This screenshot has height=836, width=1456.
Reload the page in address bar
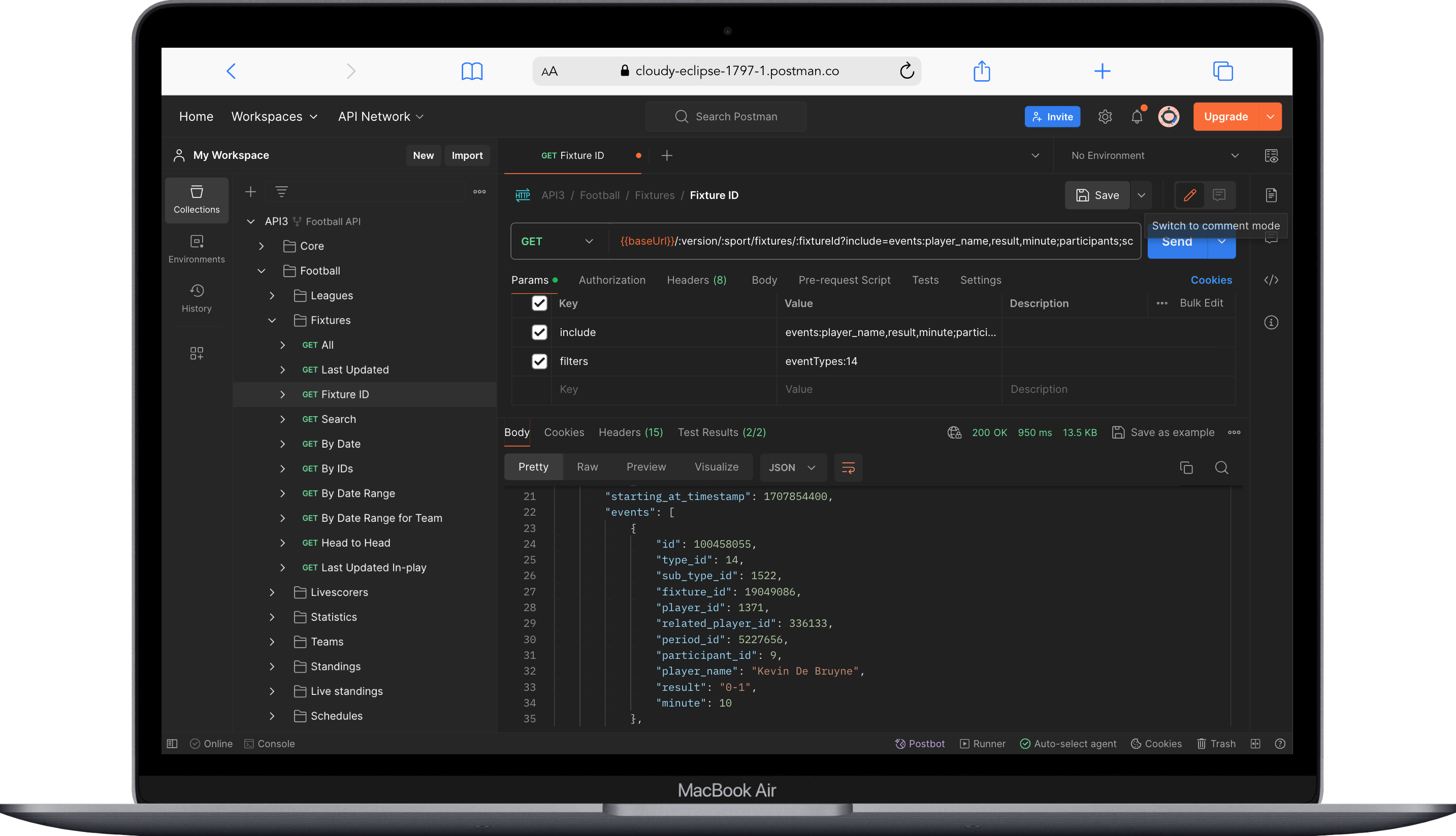(x=907, y=71)
